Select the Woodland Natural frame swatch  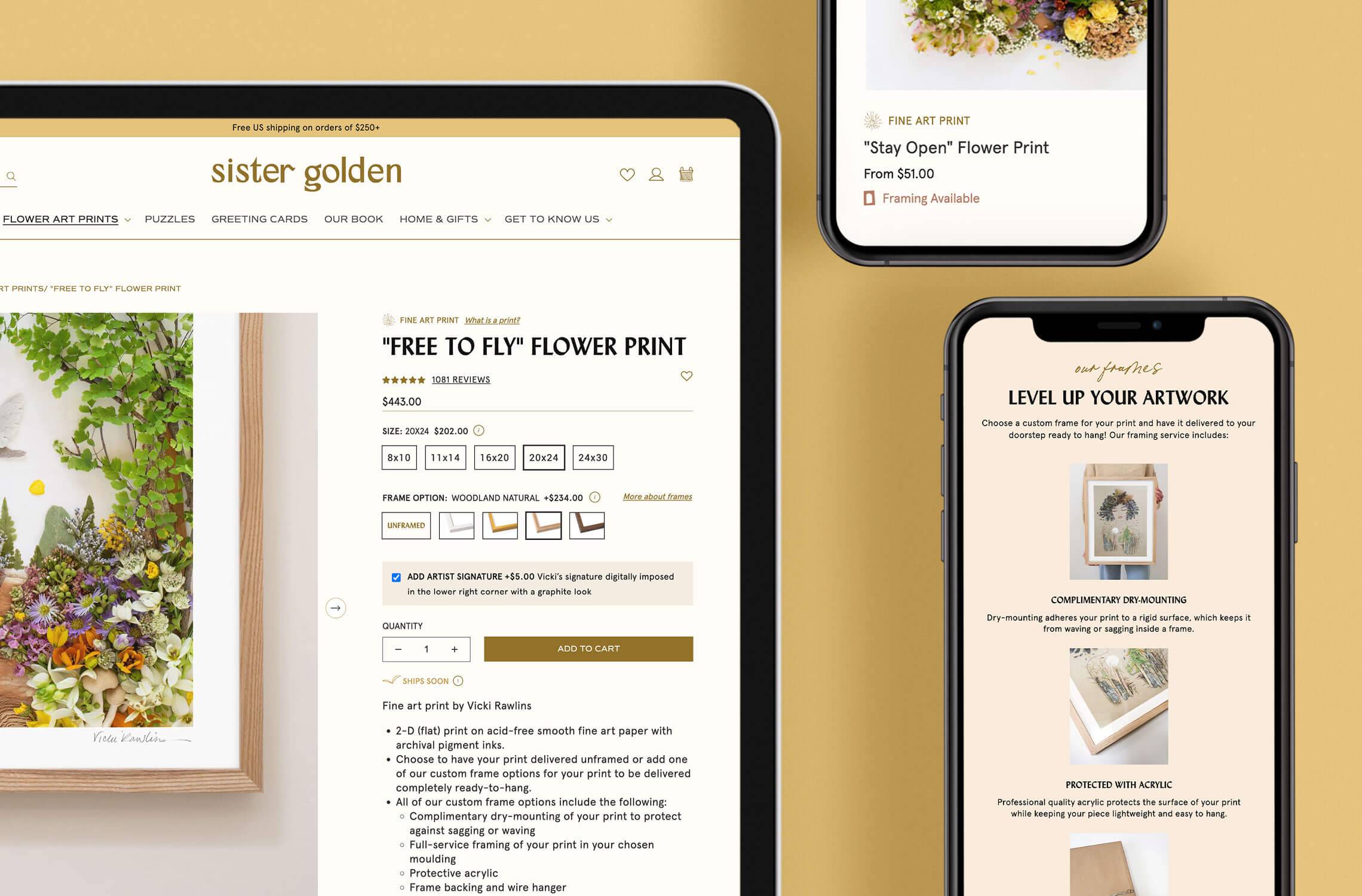click(543, 525)
